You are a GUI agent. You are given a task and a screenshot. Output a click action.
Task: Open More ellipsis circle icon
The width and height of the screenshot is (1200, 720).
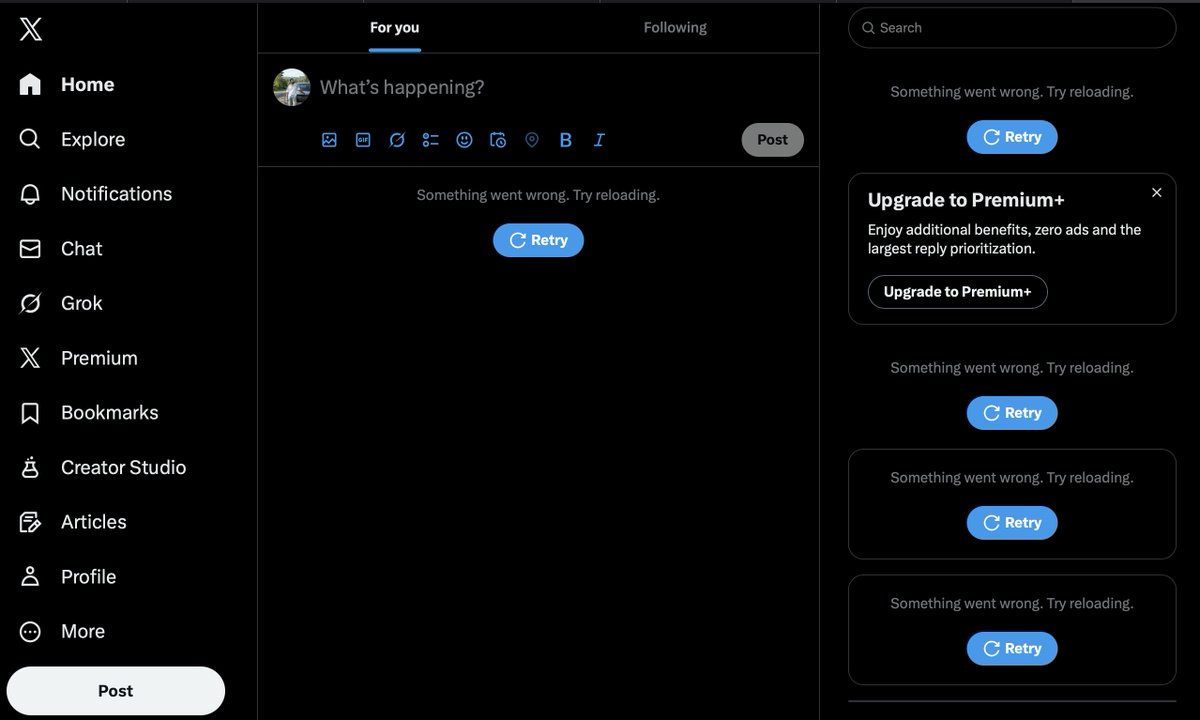(x=30, y=631)
